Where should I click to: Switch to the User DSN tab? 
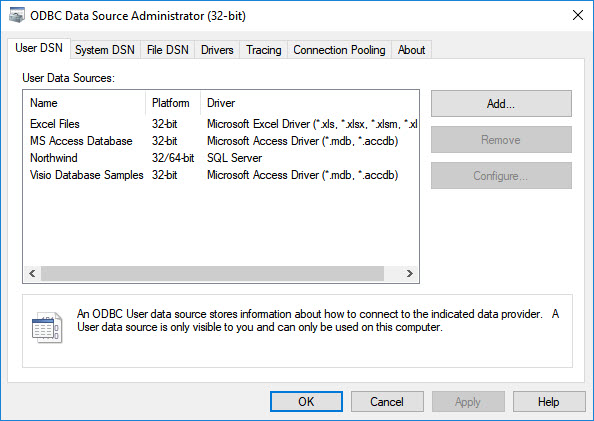click(39, 48)
